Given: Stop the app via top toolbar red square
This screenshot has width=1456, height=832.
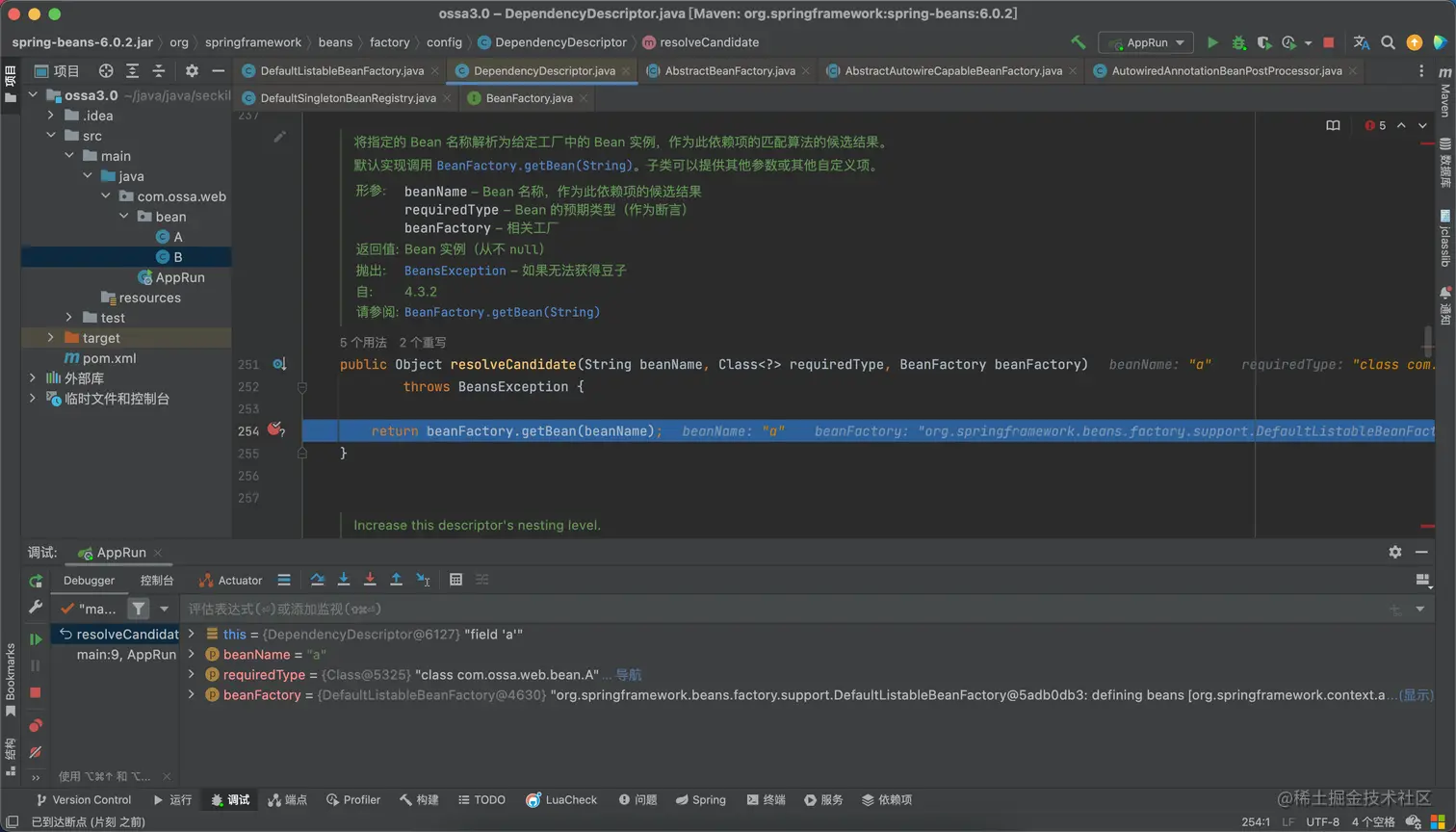Looking at the screenshot, I should tap(1329, 42).
